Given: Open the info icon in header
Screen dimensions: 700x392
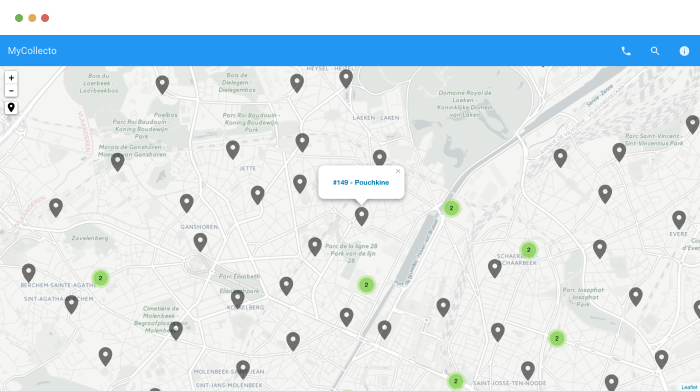Looking at the screenshot, I should [684, 51].
